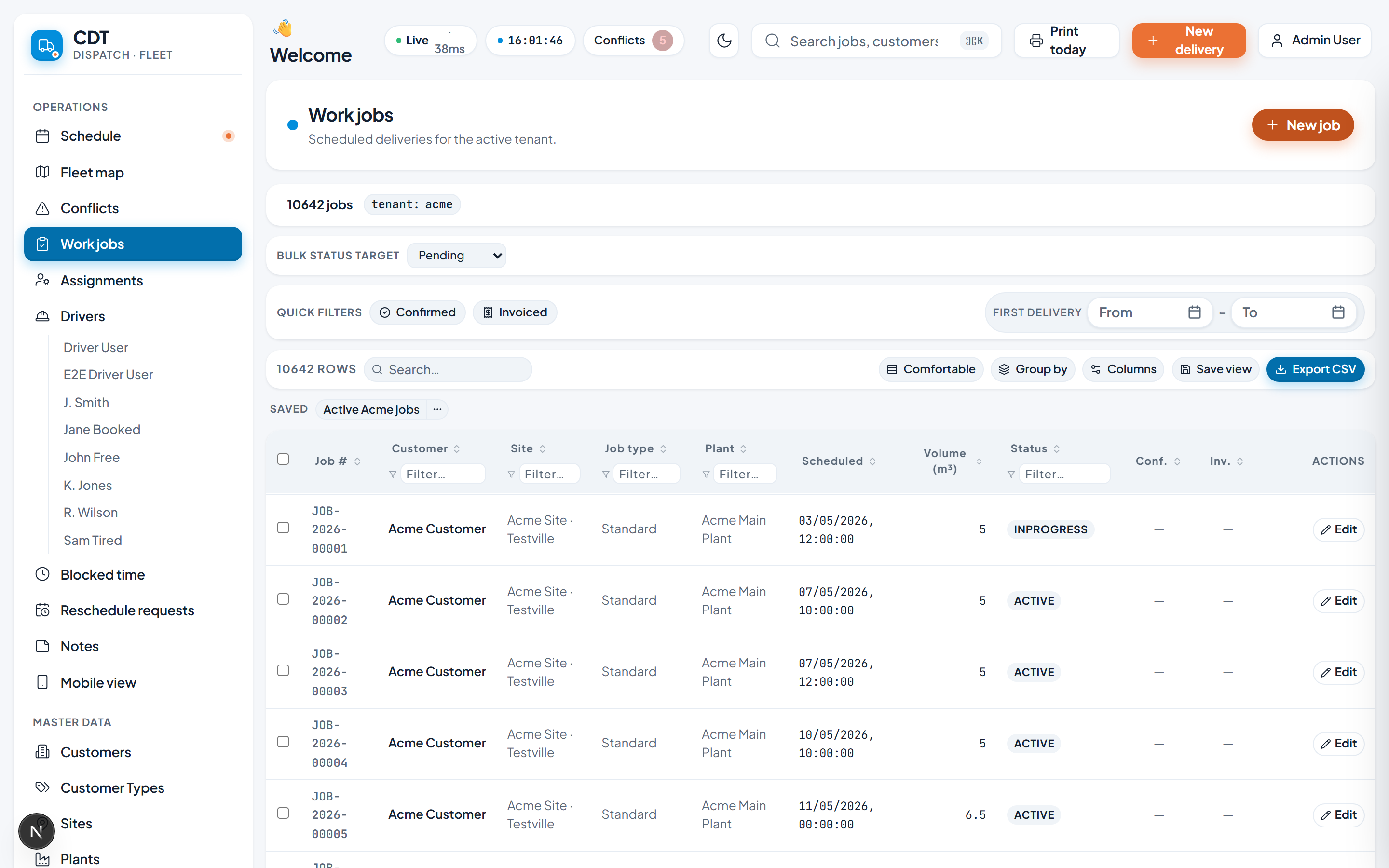Click Export CSV
This screenshot has height=868, width=1389.
click(x=1315, y=369)
